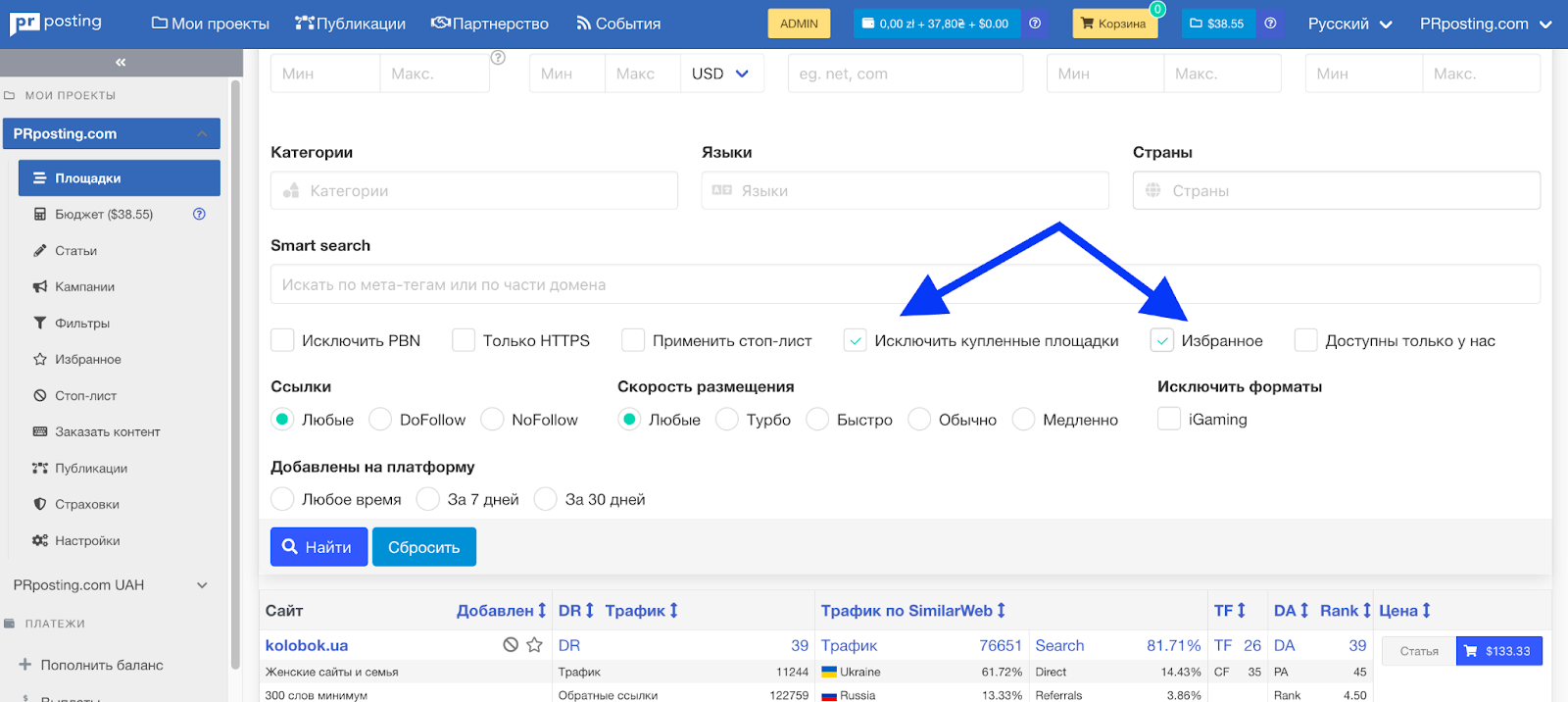The height and width of the screenshot is (702, 1568).
Task: Click help icon next to Бюджет
Action: [199, 214]
